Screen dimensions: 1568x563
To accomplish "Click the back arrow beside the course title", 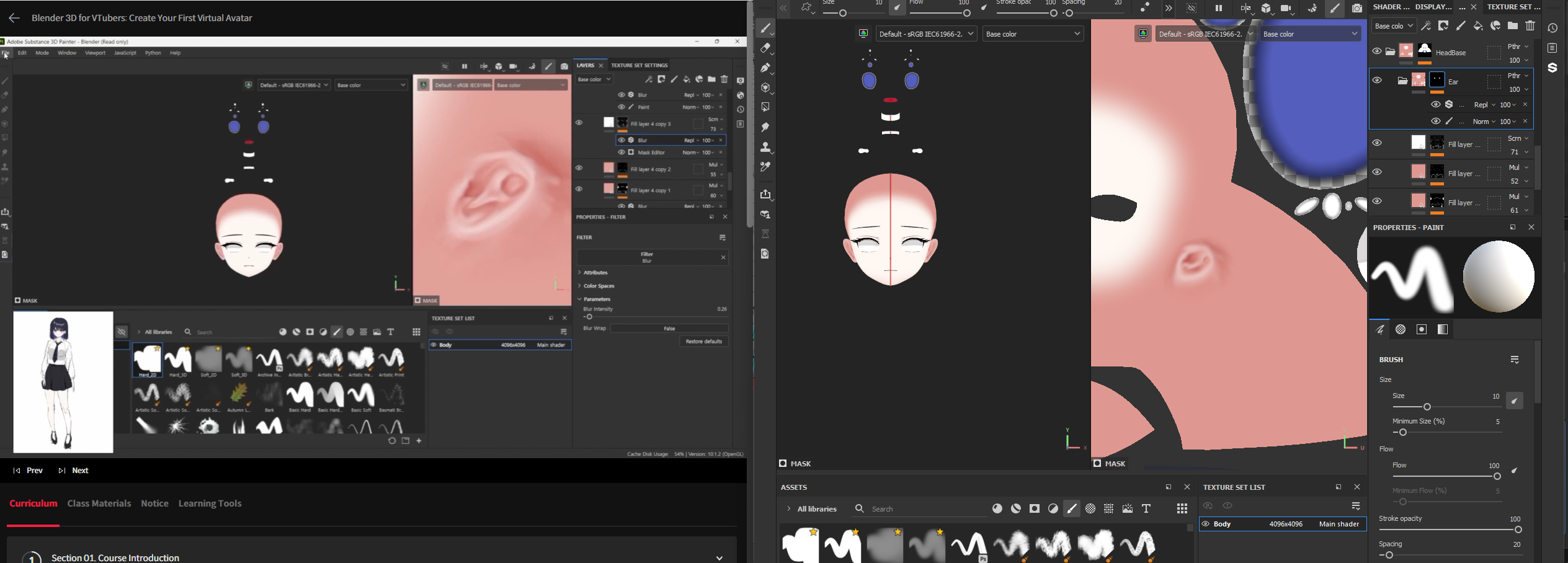I will [x=14, y=18].
